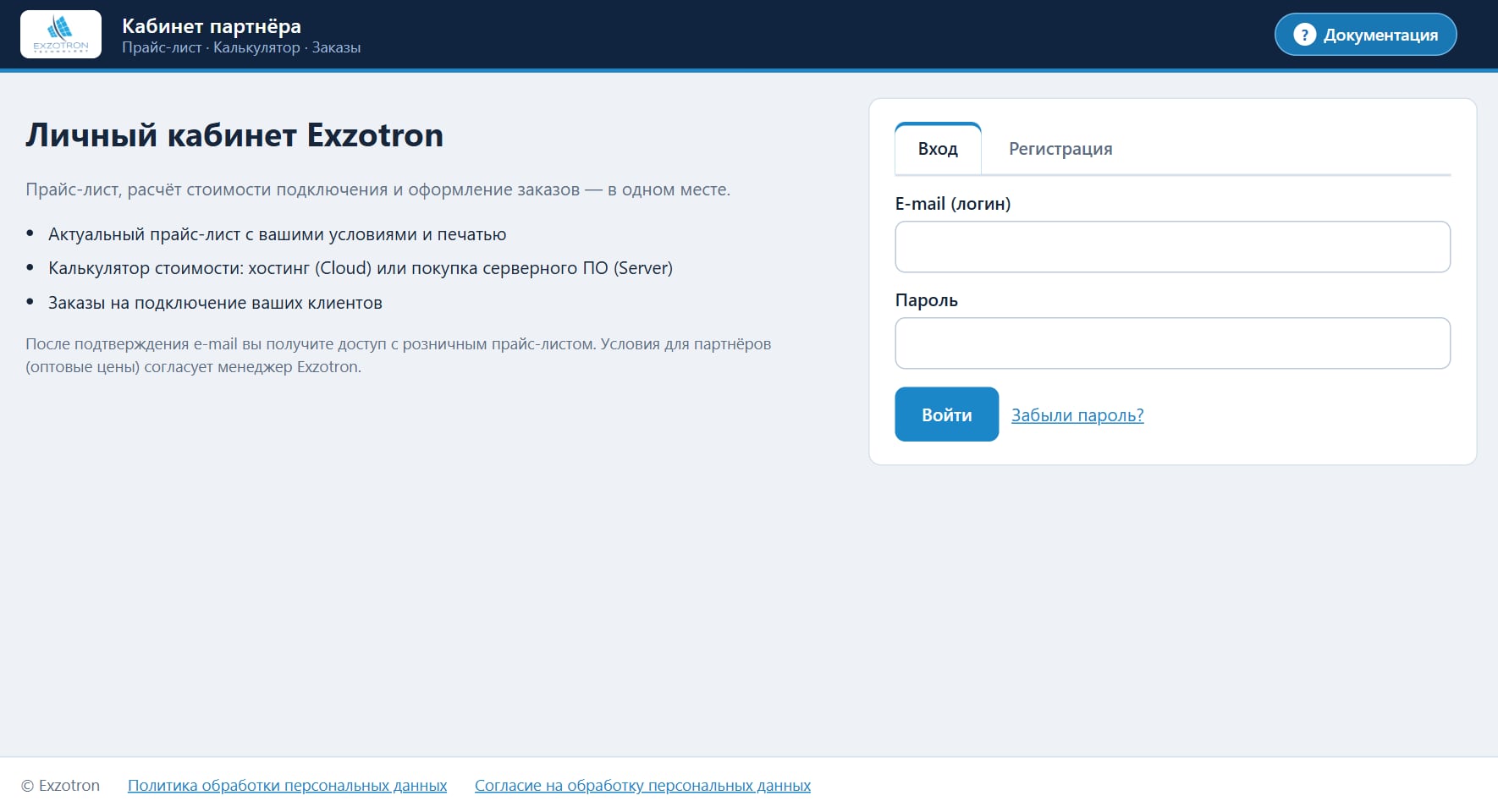Focus the Пароль input field
The width and height of the screenshot is (1498, 812).
click(x=1172, y=343)
